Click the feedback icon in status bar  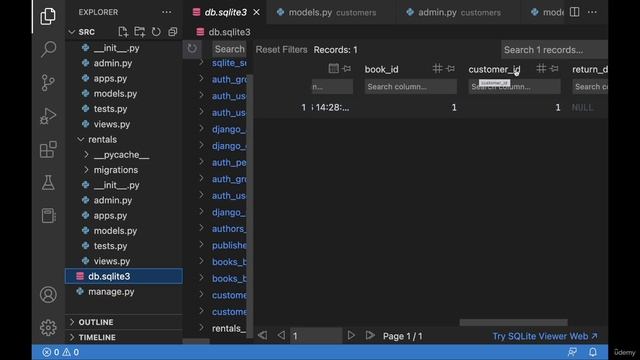tap(572, 352)
